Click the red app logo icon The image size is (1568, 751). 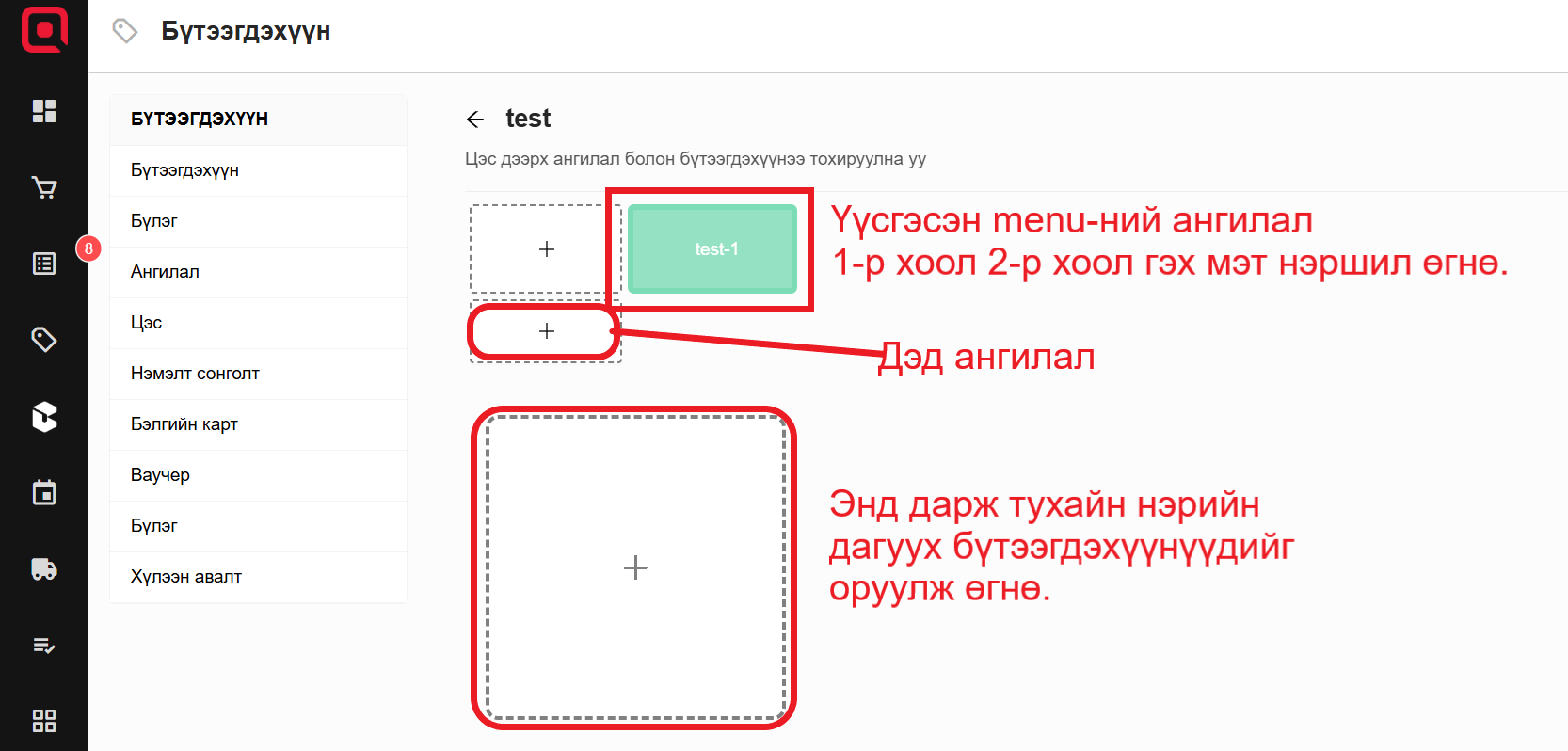(44, 30)
